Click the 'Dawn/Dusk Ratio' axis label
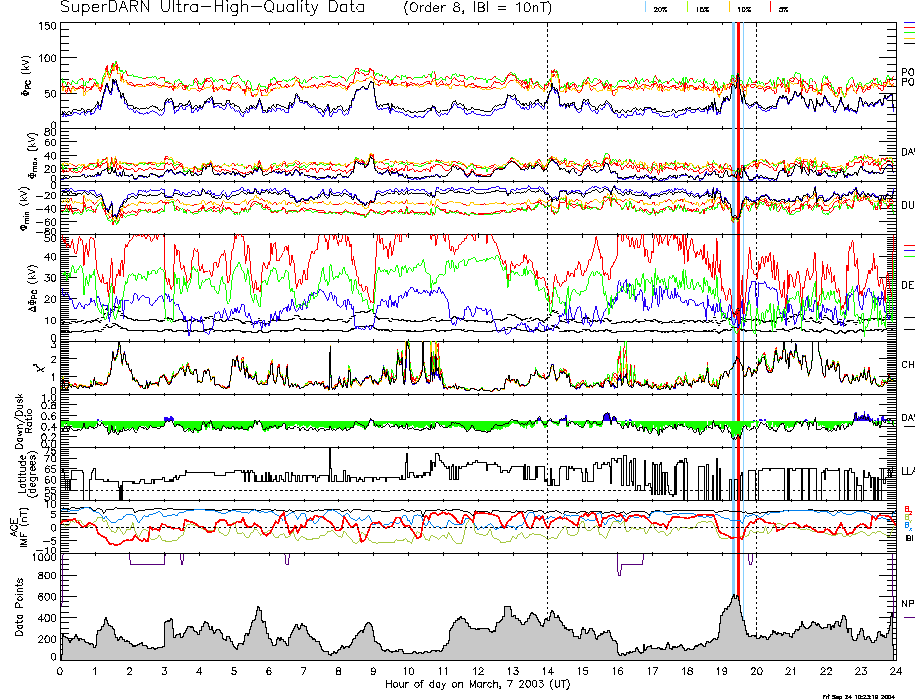Screen dimensions: 915x700 tap(25, 421)
